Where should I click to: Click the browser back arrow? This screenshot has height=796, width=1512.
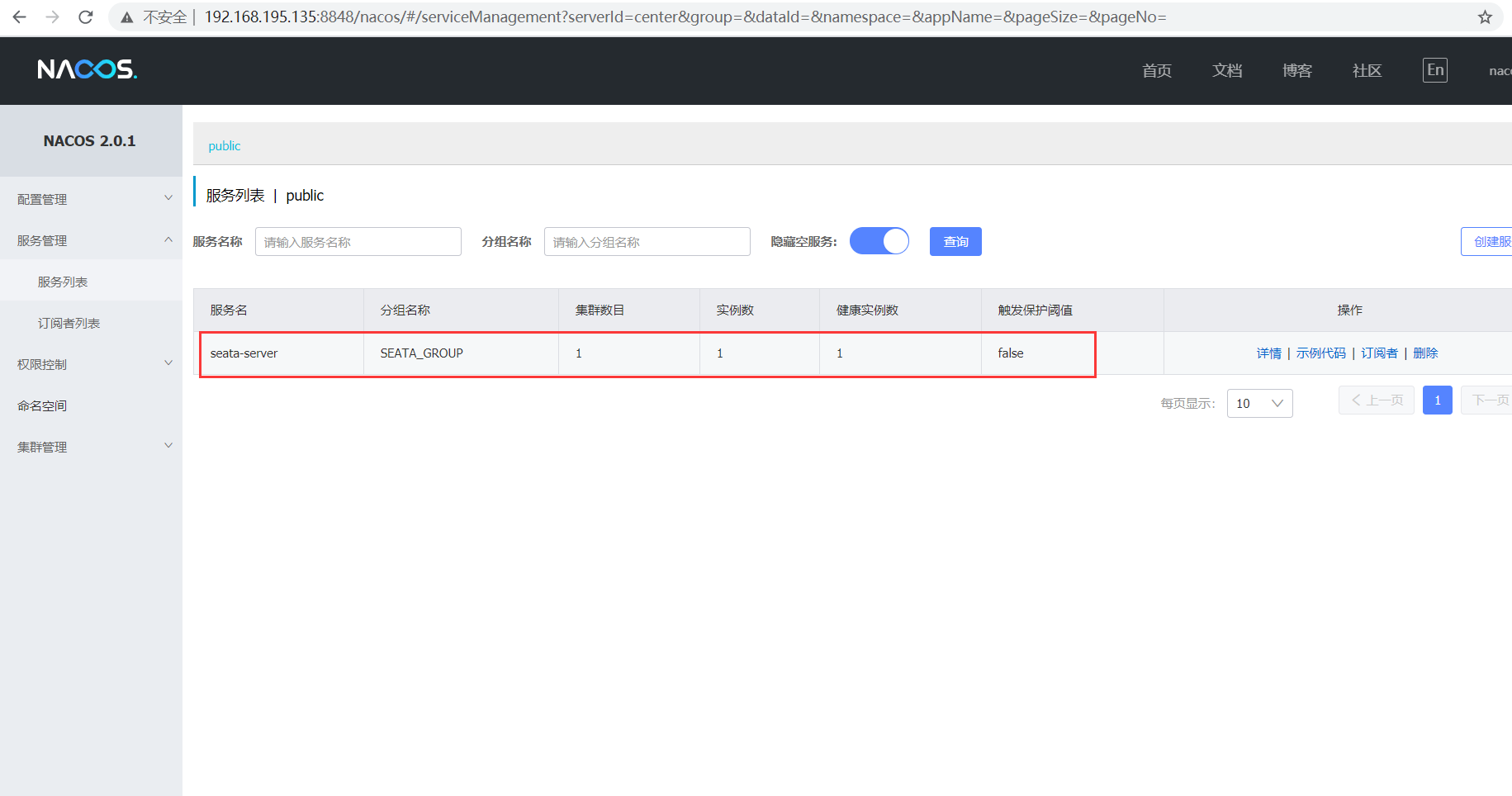tap(20, 17)
